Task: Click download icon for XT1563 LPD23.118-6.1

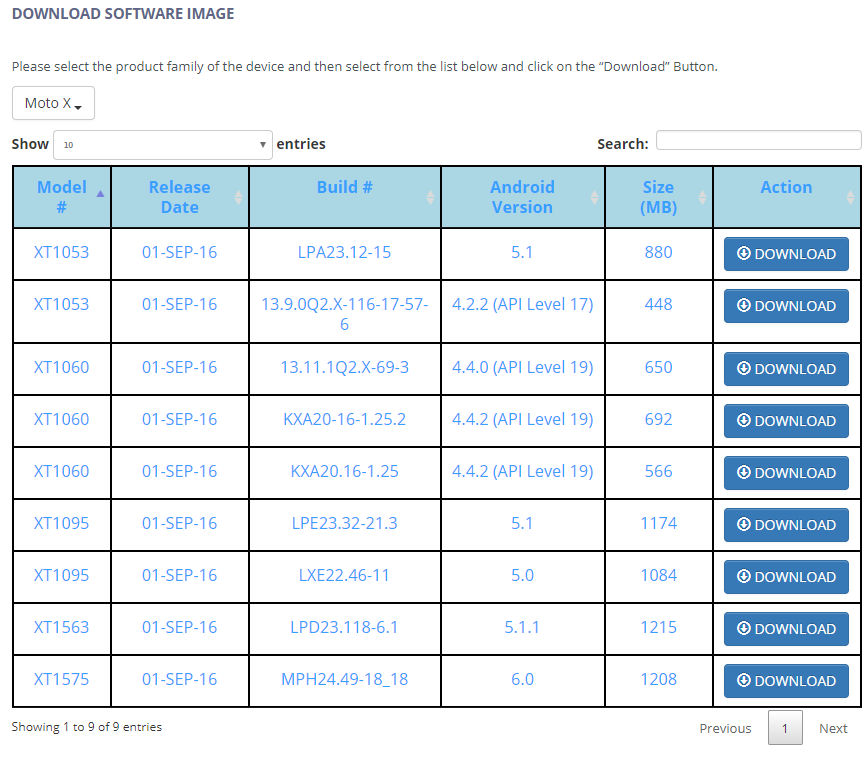Action: tap(743, 628)
